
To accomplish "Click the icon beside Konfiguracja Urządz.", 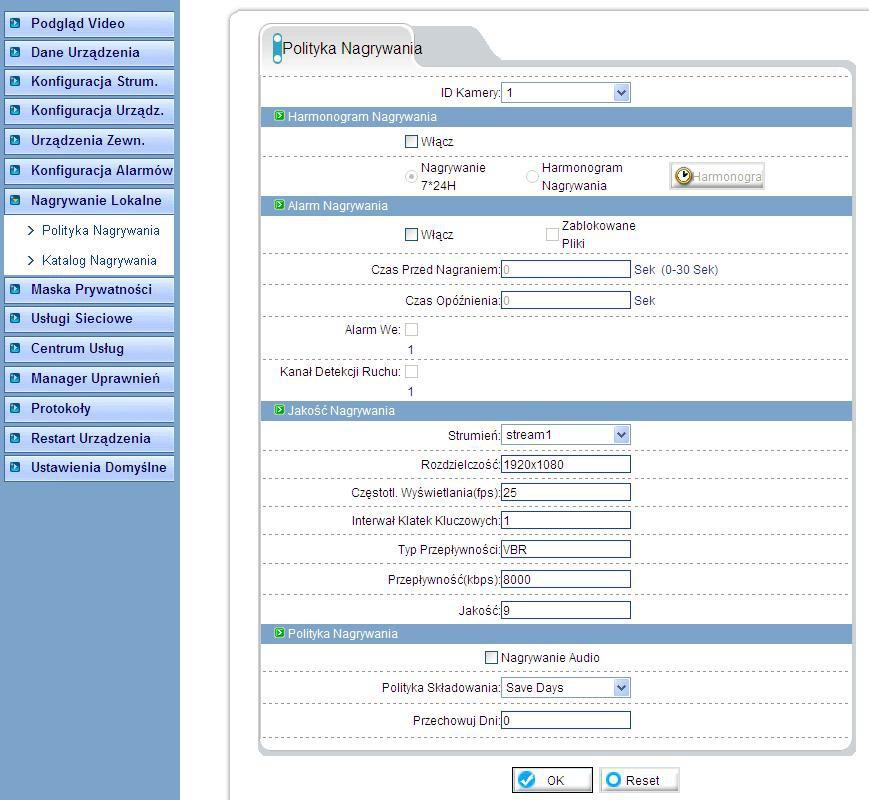I will click(15, 110).
